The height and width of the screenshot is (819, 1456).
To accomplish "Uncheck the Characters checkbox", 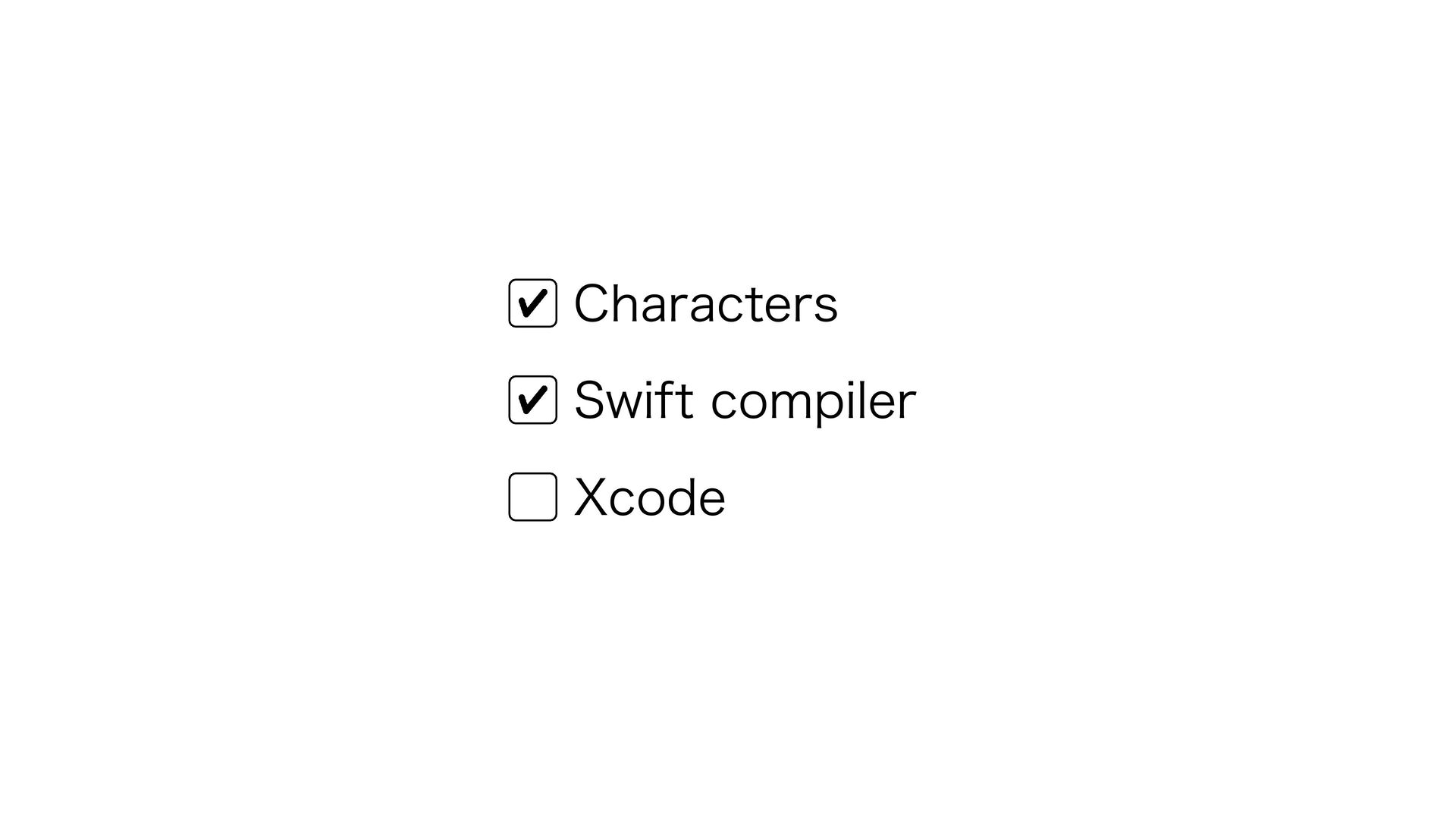I will click(x=532, y=303).
